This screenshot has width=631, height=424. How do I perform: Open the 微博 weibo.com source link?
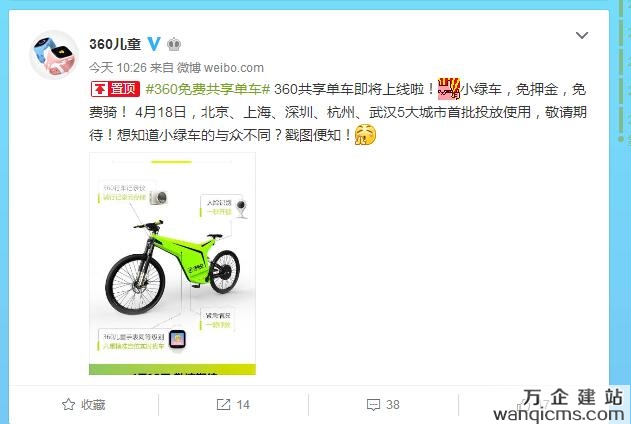[220, 68]
